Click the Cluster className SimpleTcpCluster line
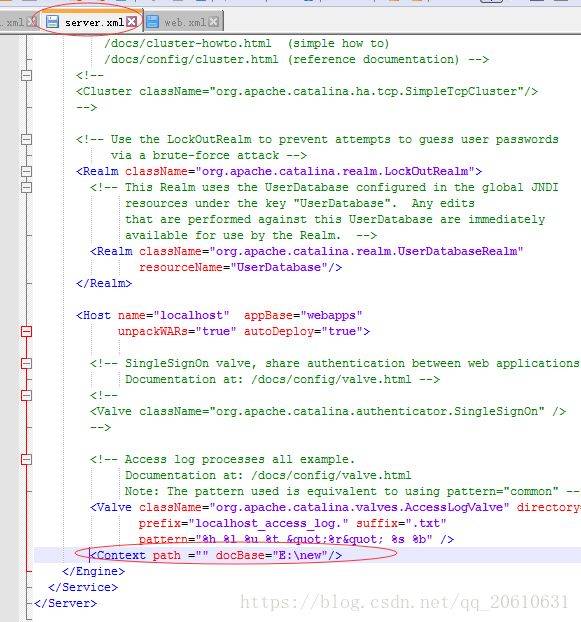Screen dimensions: 581x622 (x=307, y=91)
